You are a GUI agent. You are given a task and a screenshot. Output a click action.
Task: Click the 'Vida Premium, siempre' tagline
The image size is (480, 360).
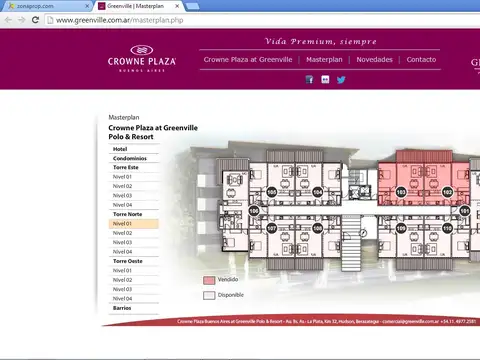pos(321,41)
